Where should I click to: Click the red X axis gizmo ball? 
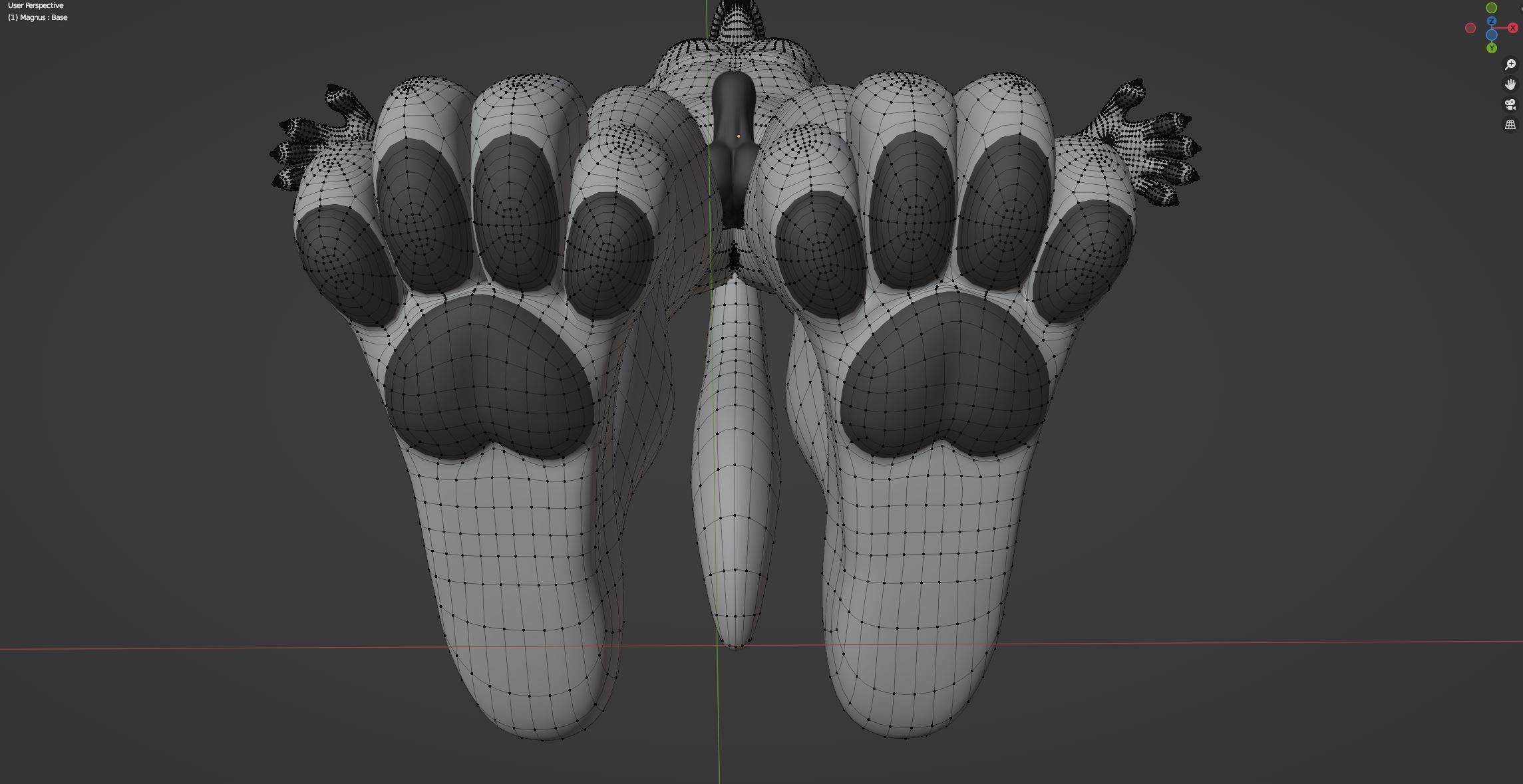tap(1513, 28)
